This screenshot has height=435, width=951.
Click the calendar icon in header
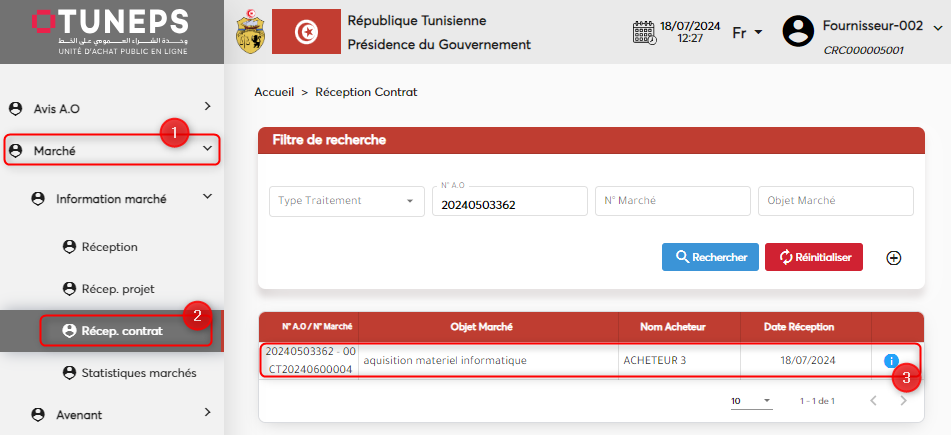(645, 32)
